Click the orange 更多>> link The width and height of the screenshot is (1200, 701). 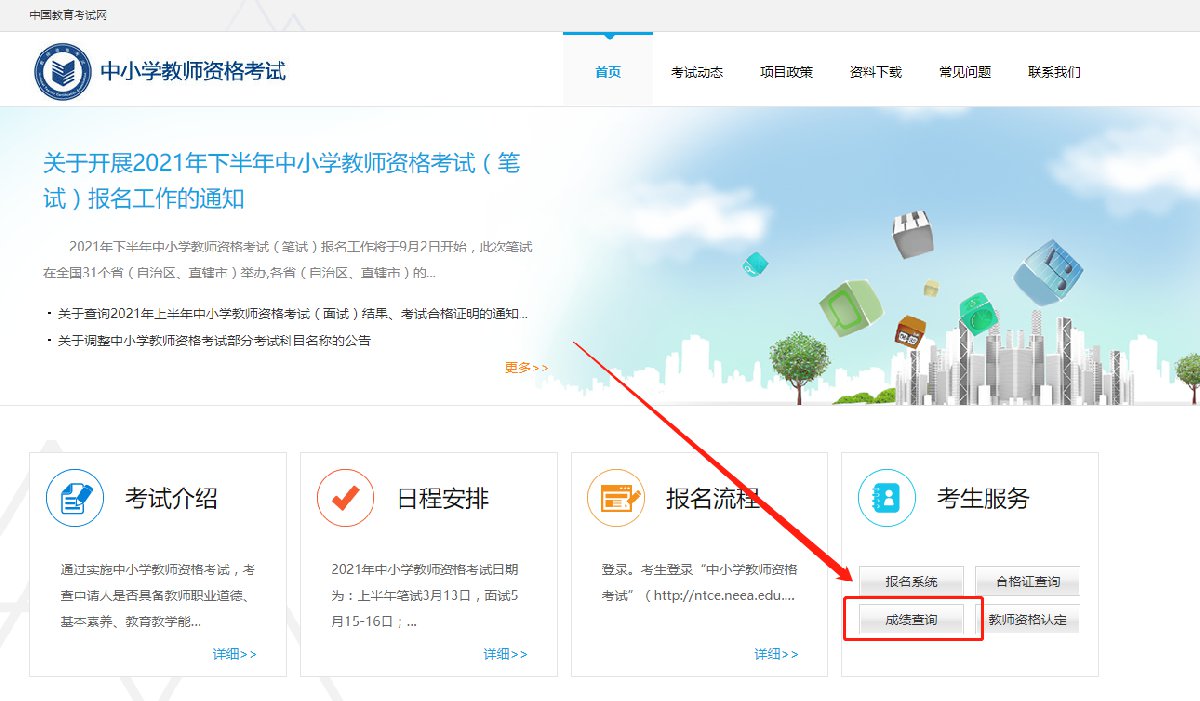pos(526,367)
